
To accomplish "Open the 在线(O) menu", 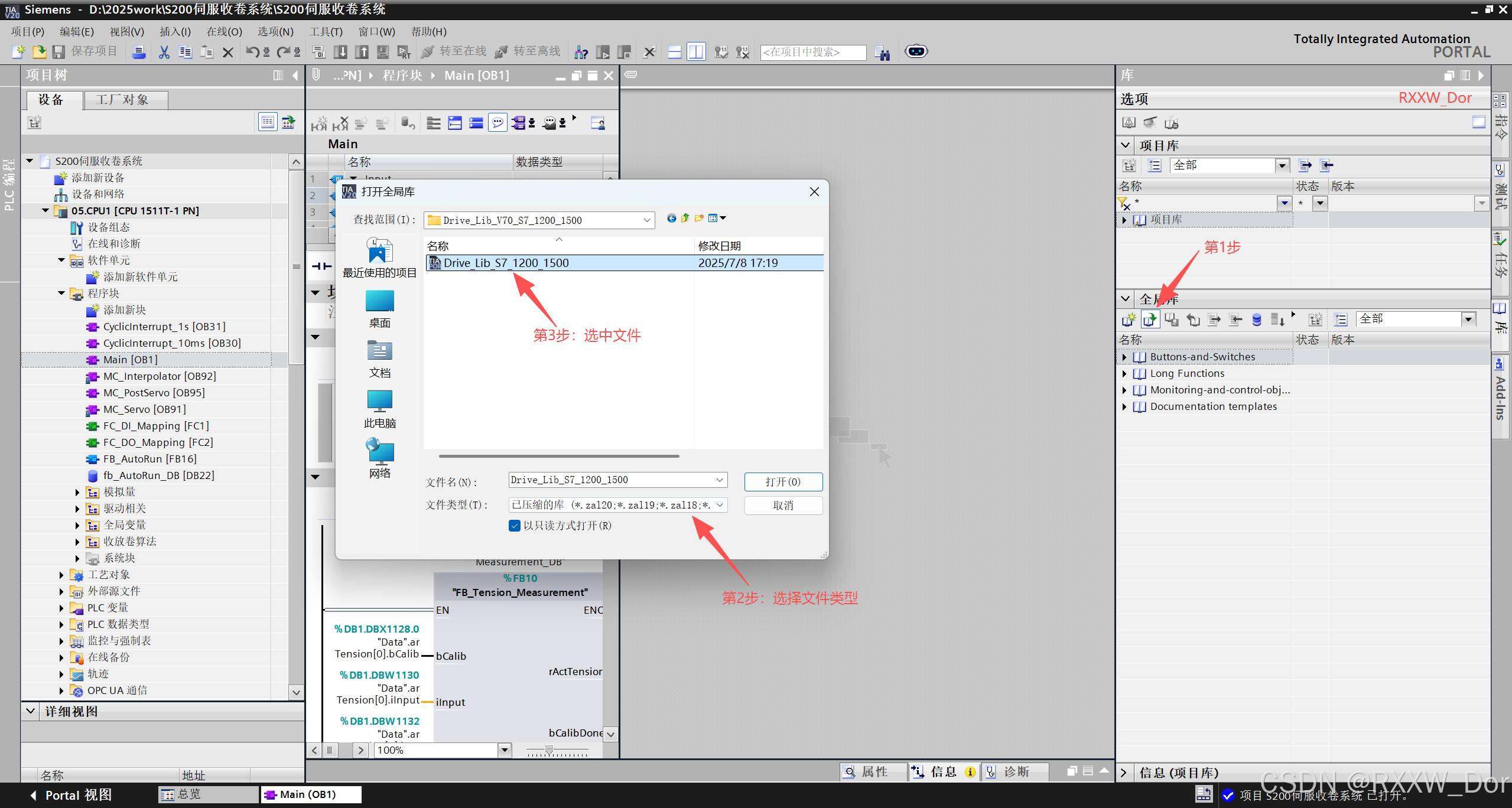I will point(224,32).
